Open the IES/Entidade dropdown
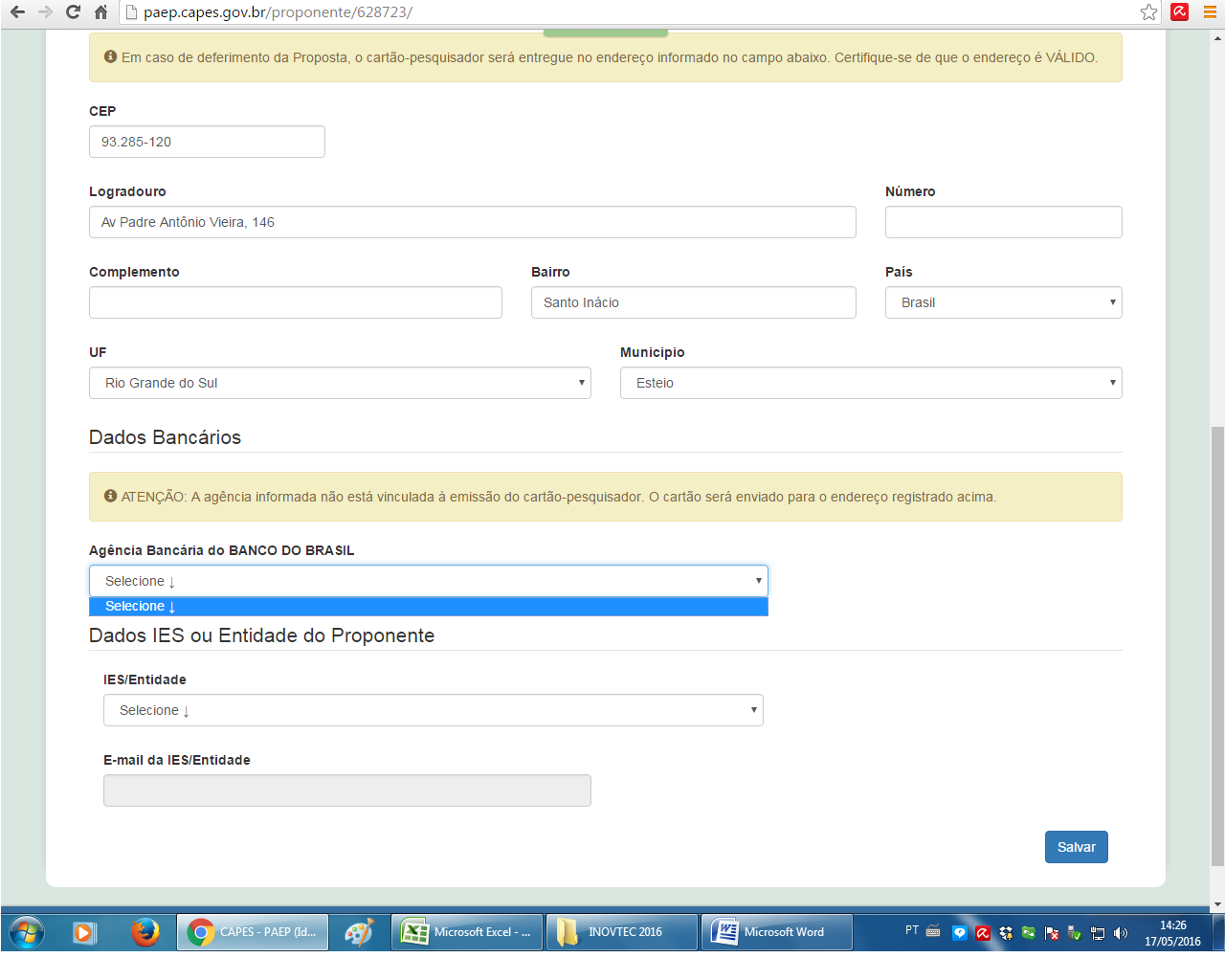This screenshot has width=1225, height=980. 433,710
